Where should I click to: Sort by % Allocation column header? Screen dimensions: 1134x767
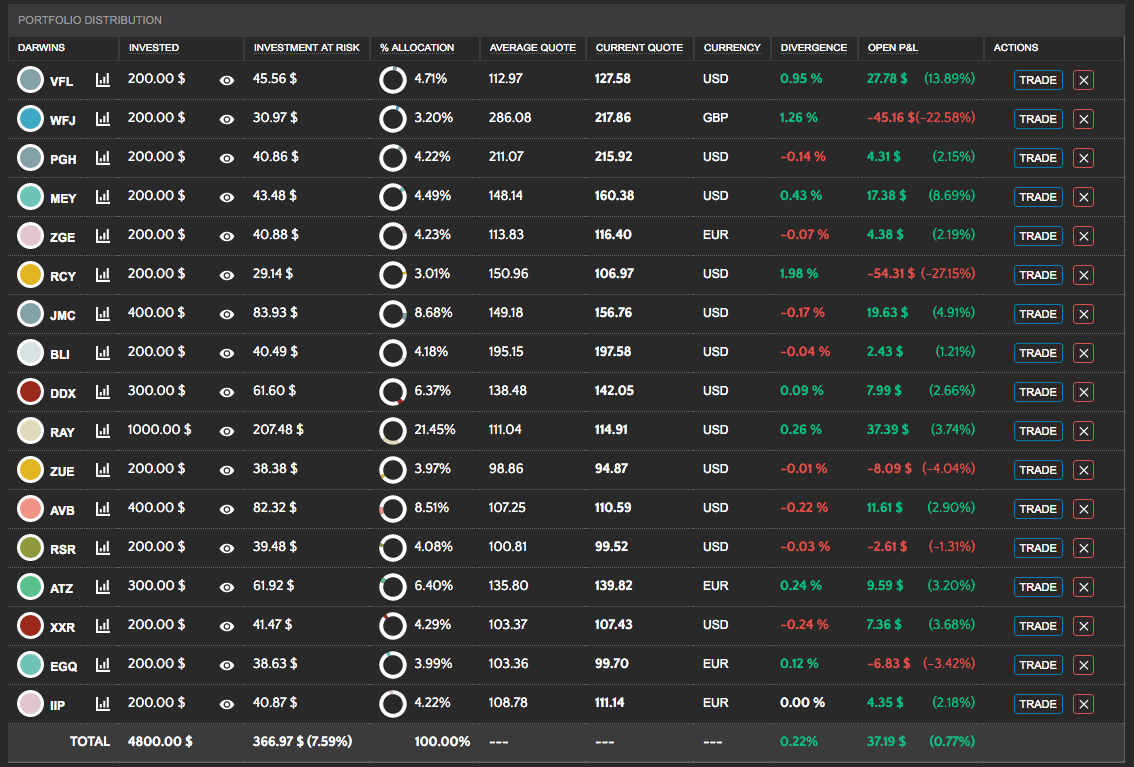coord(417,48)
